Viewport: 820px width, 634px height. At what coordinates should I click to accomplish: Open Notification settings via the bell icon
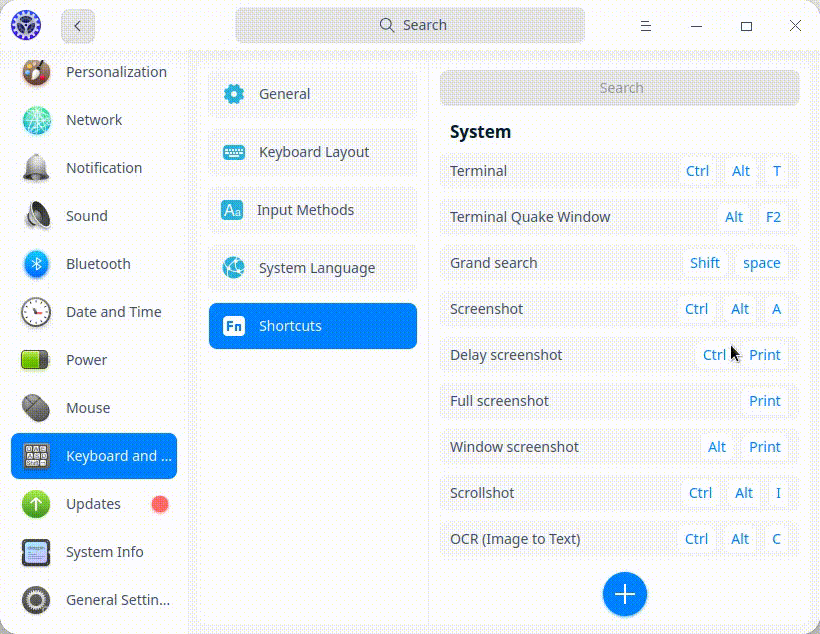(x=36, y=168)
